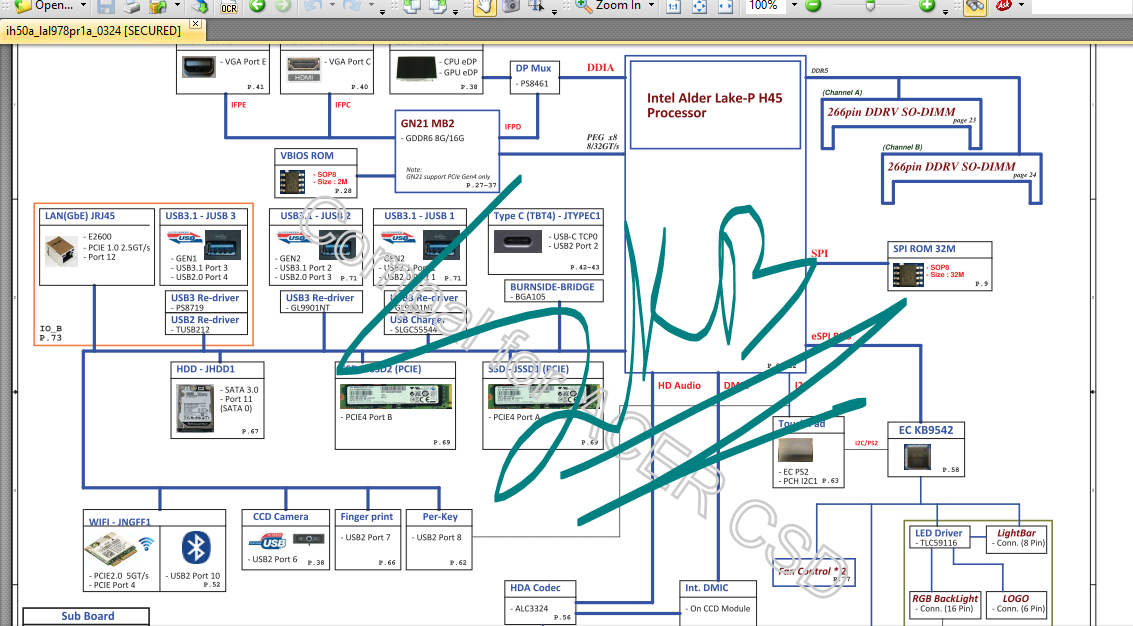Viewport: 1133px width, 626px height.
Task: Select the Hand tool
Action: (484, 7)
